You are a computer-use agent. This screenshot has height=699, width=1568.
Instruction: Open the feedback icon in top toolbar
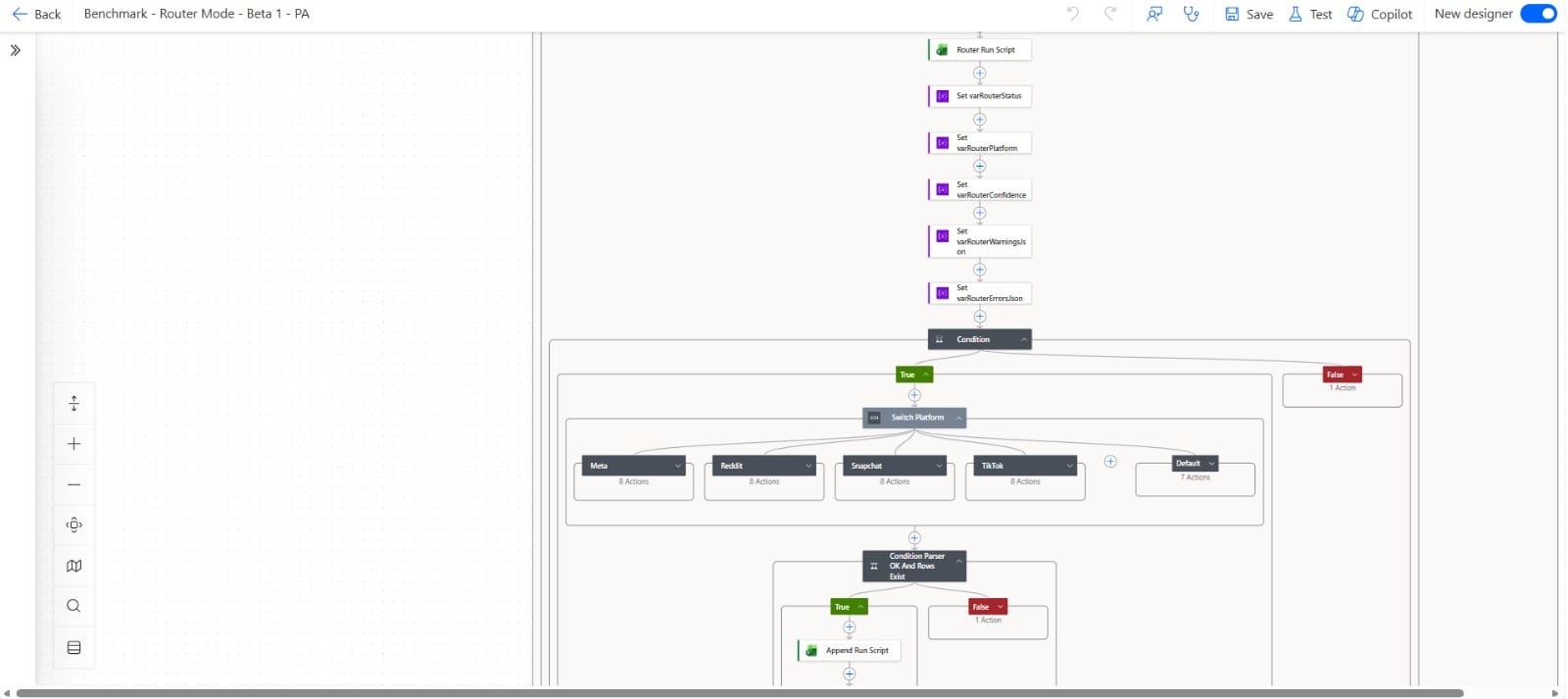(x=1154, y=14)
